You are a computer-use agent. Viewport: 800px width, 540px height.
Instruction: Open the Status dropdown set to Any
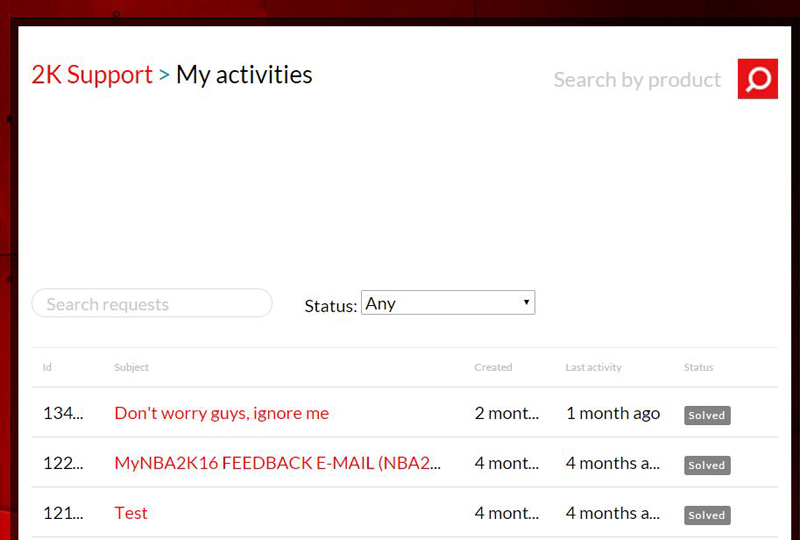pos(448,303)
